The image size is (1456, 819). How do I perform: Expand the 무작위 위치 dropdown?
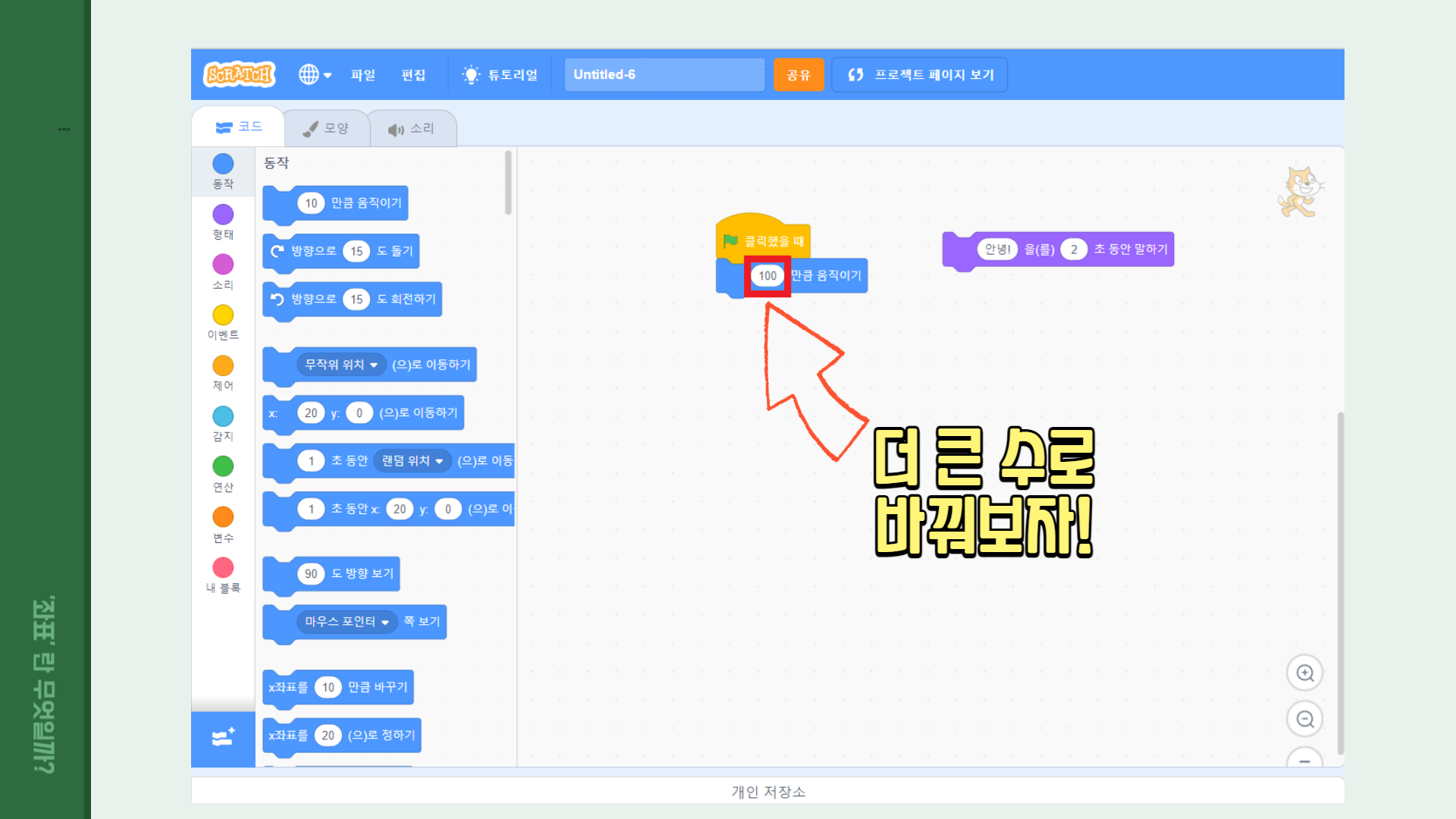click(x=341, y=365)
